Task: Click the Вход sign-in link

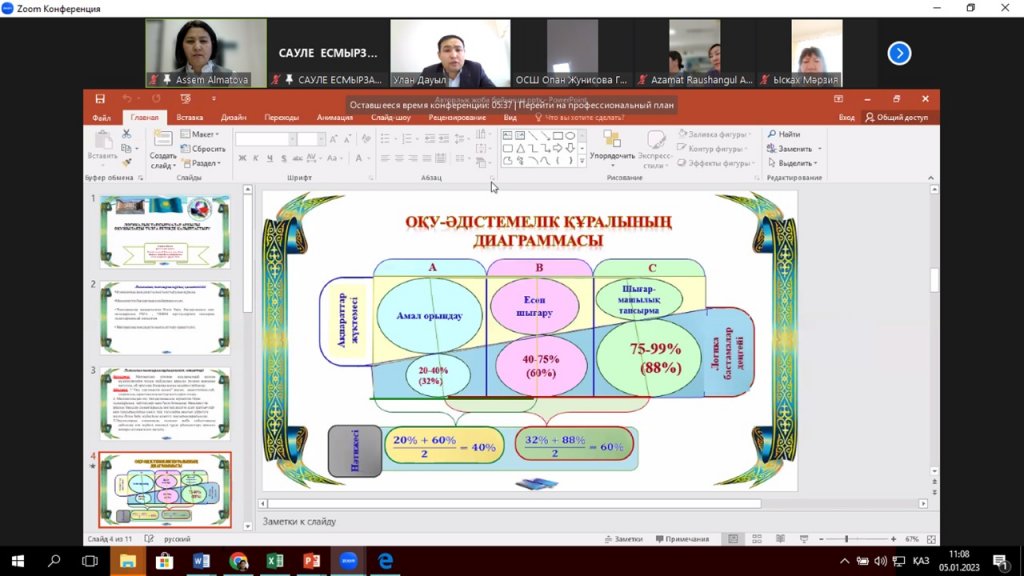Action: (x=846, y=118)
